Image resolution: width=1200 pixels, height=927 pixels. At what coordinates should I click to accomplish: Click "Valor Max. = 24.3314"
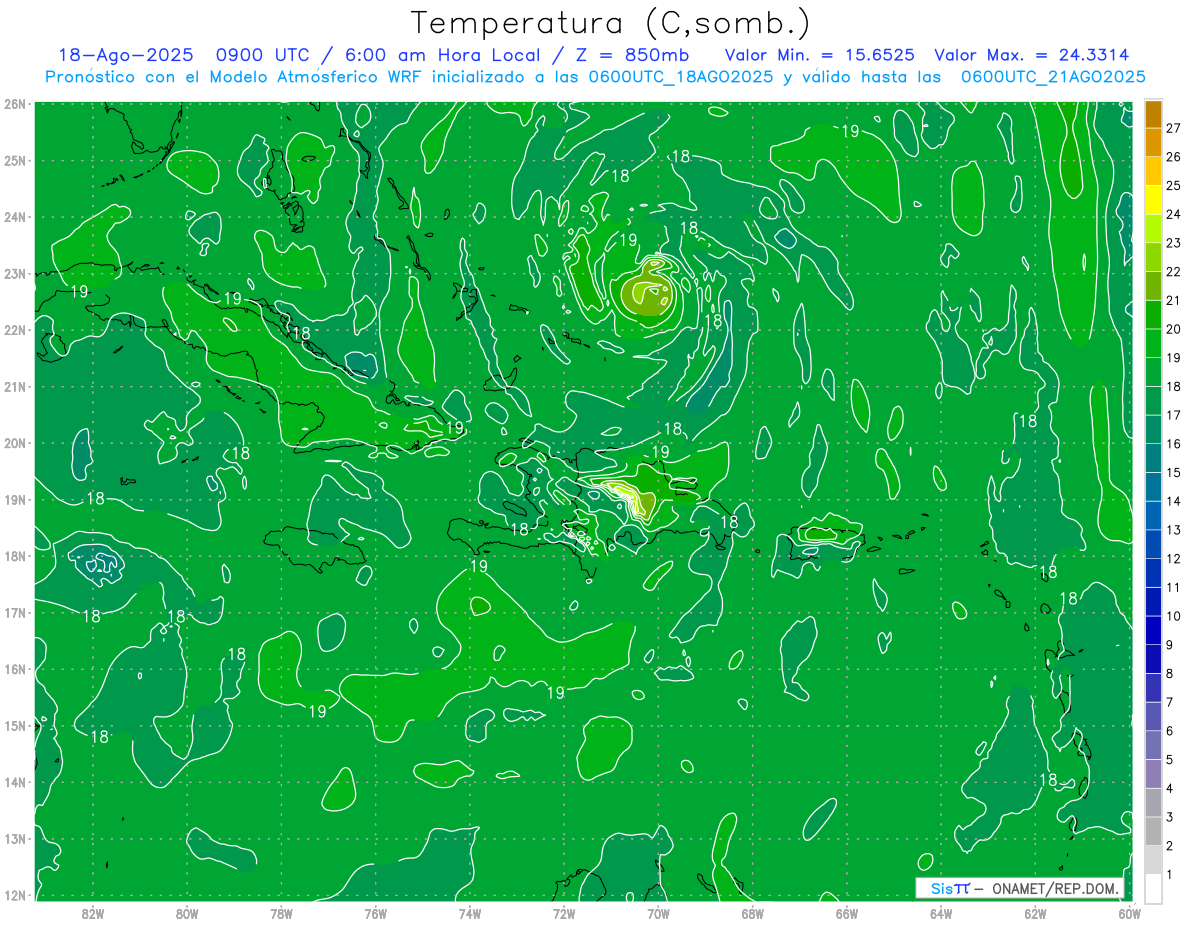[x=1032, y=56]
